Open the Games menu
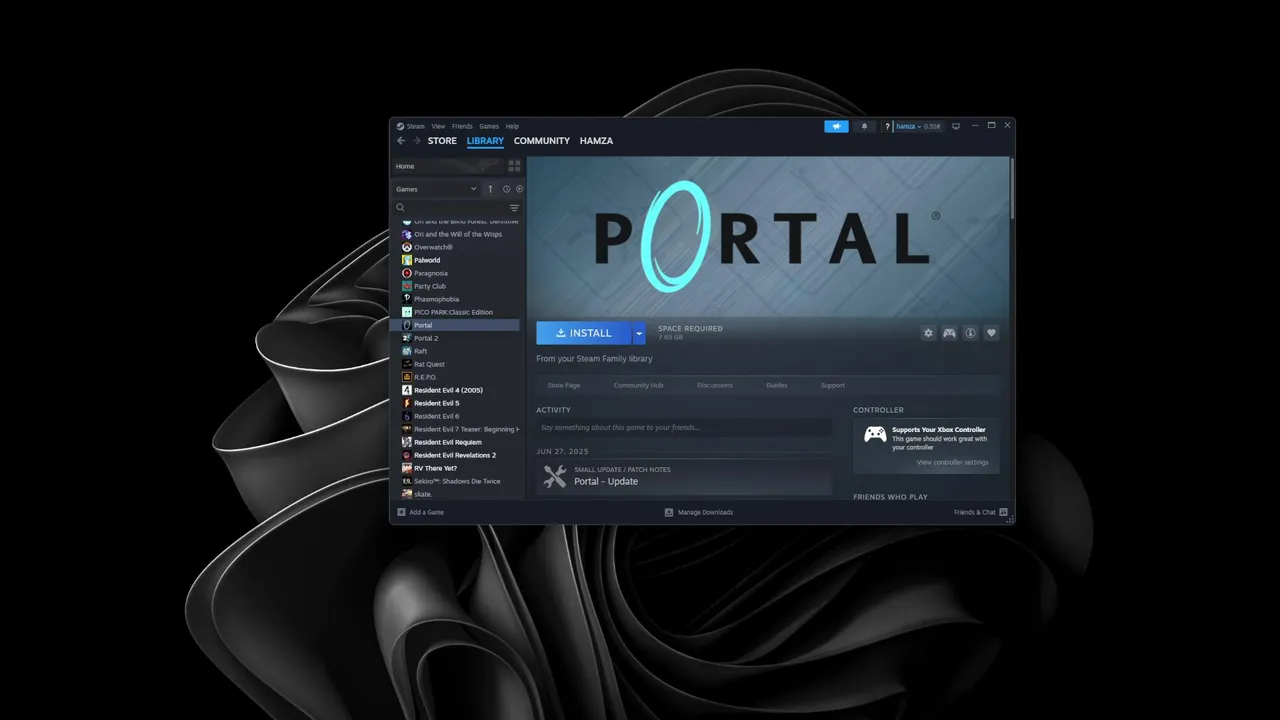Screen dimensions: 1280x720 tap(489, 126)
